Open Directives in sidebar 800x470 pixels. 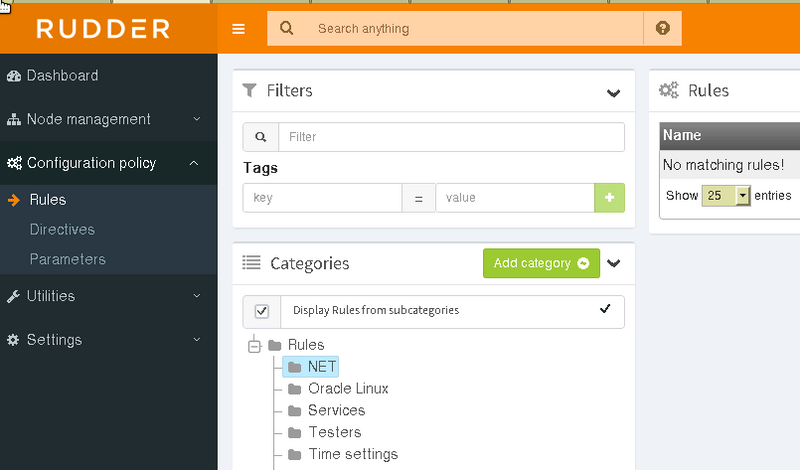pyautogui.click(x=62, y=229)
